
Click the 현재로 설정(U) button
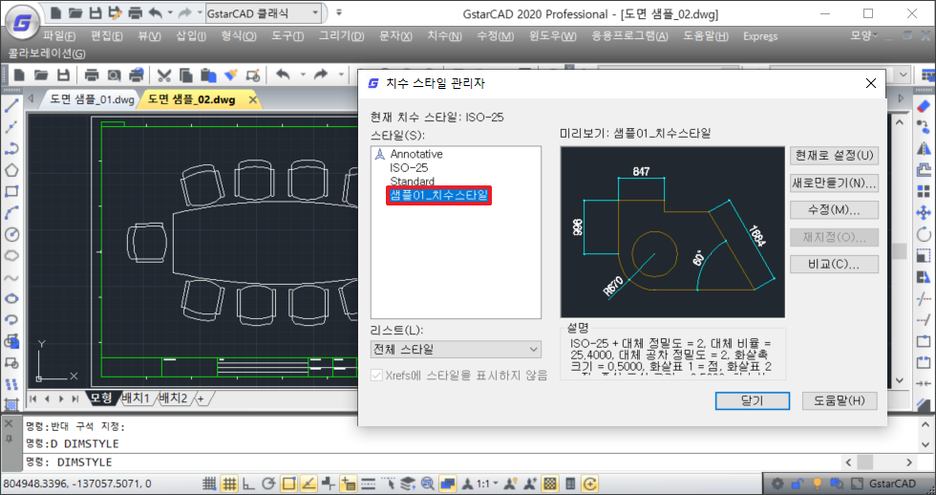(833, 156)
